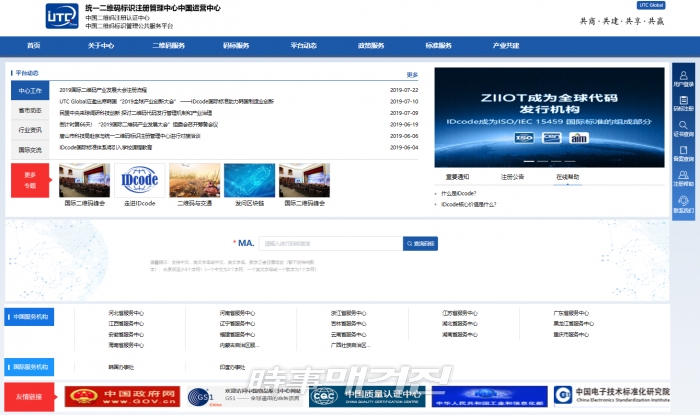Open 重庆市服务中心 link
The image size is (700, 415).
[x=571, y=335]
